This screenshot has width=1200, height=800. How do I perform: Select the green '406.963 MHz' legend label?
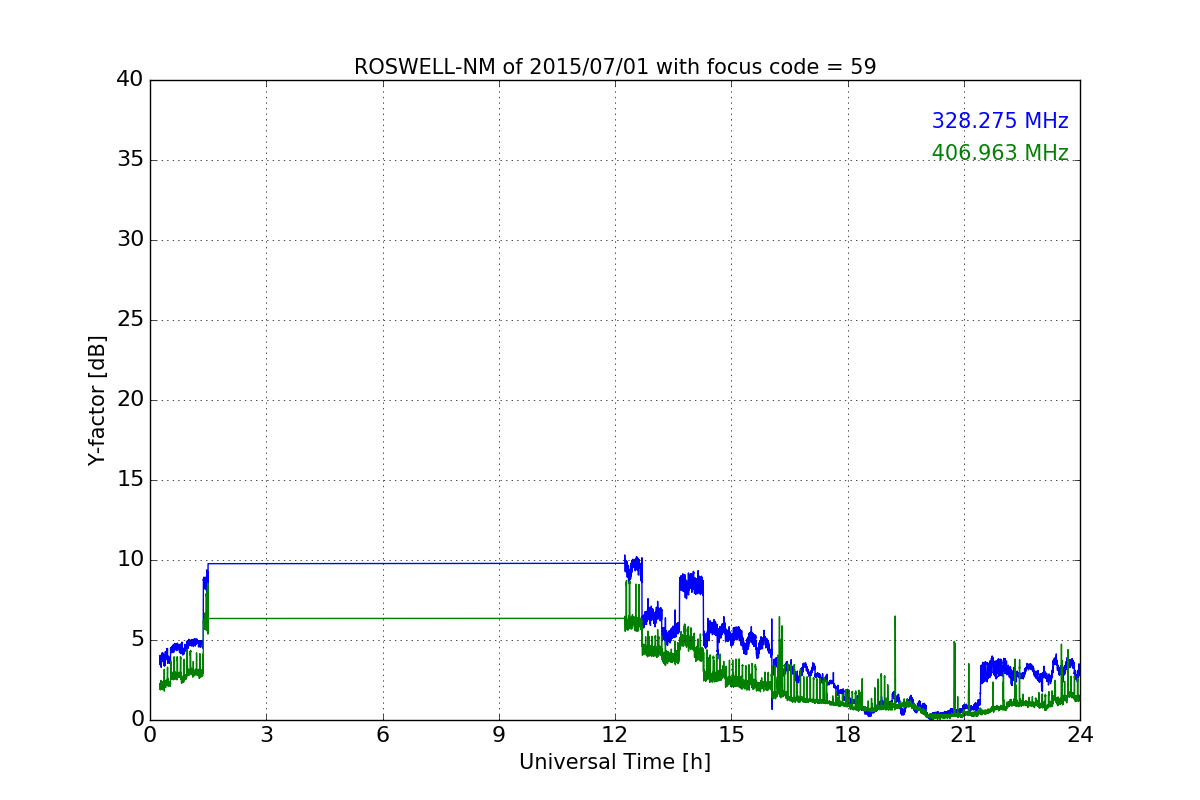pos(1000,153)
